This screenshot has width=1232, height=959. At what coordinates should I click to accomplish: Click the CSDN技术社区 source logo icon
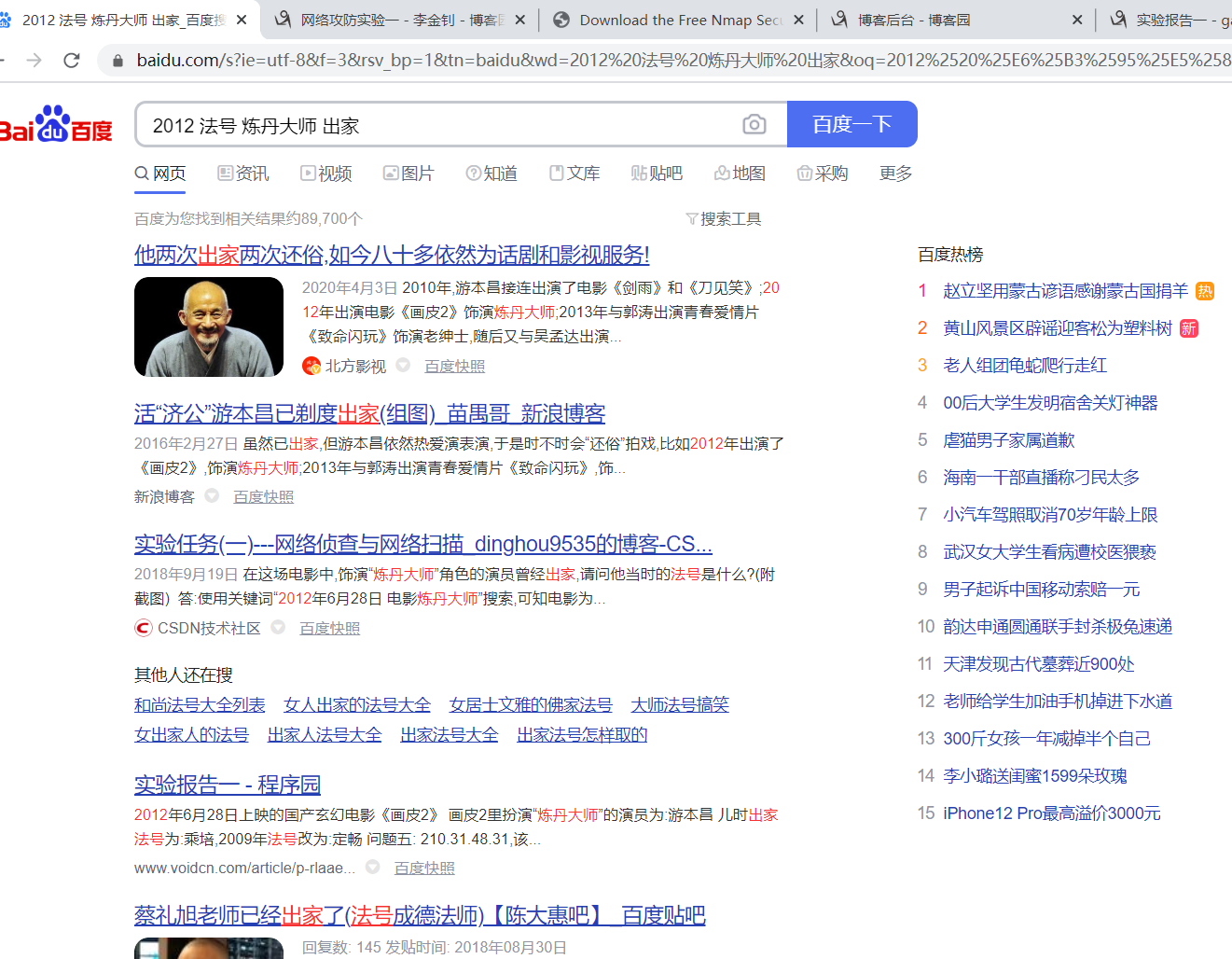[x=144, y=628]
